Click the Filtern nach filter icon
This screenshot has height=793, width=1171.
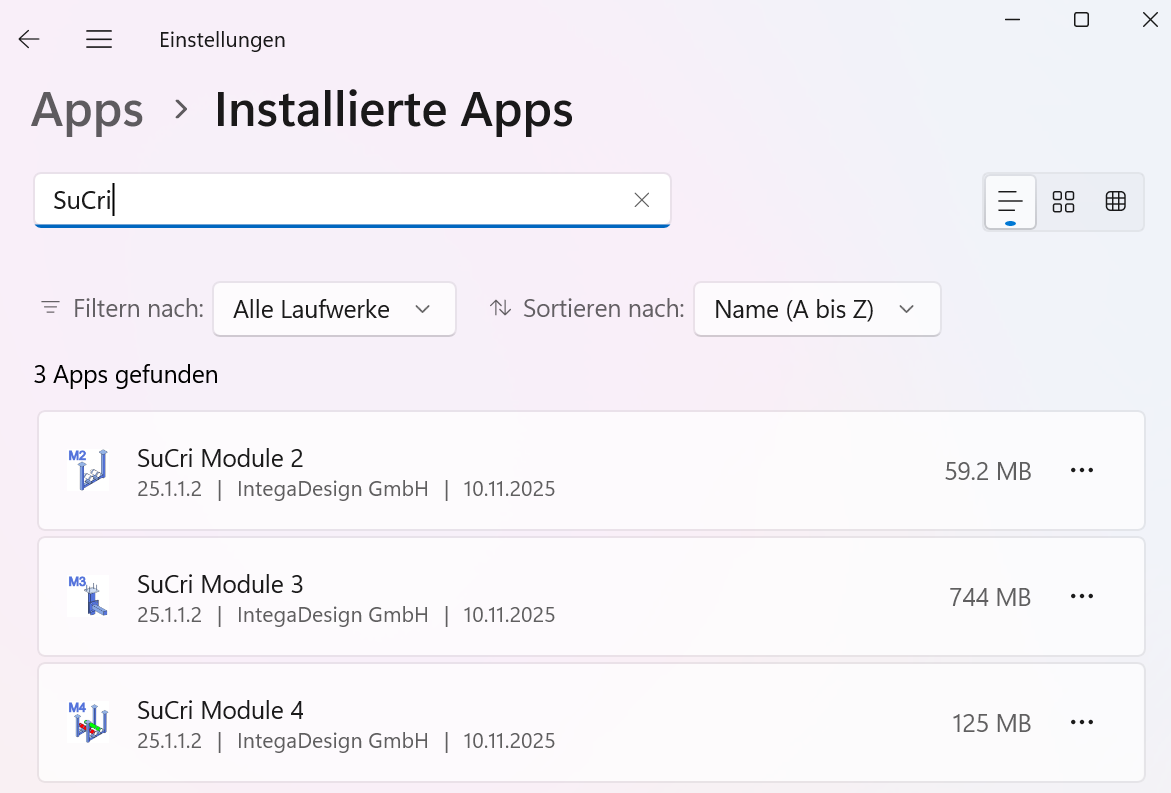coord(50,308)
